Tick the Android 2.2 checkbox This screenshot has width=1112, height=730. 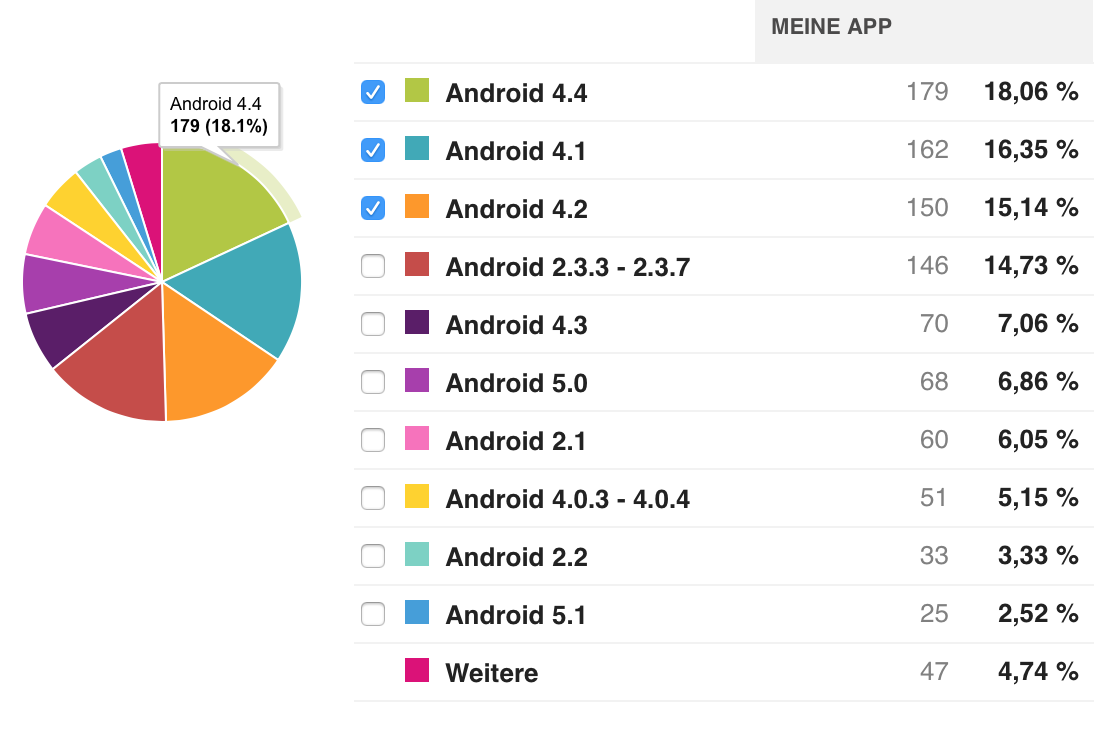pos(373,556)
